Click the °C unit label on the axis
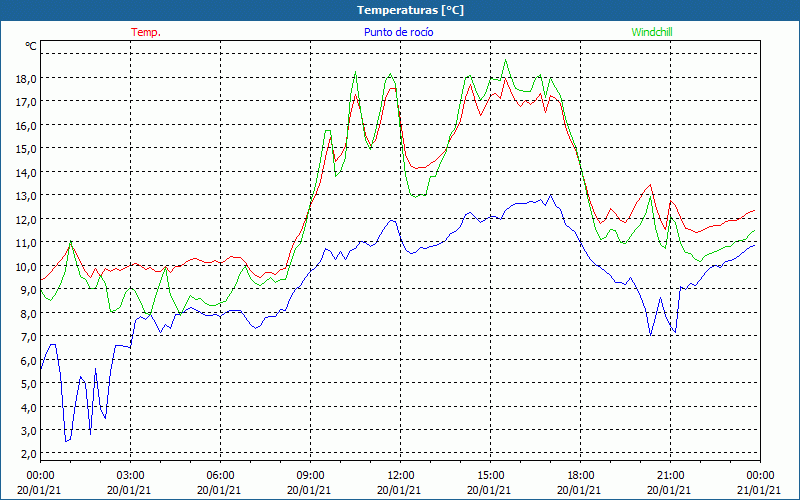The height and width of the screenshot is (500, 800). point(31,46)
